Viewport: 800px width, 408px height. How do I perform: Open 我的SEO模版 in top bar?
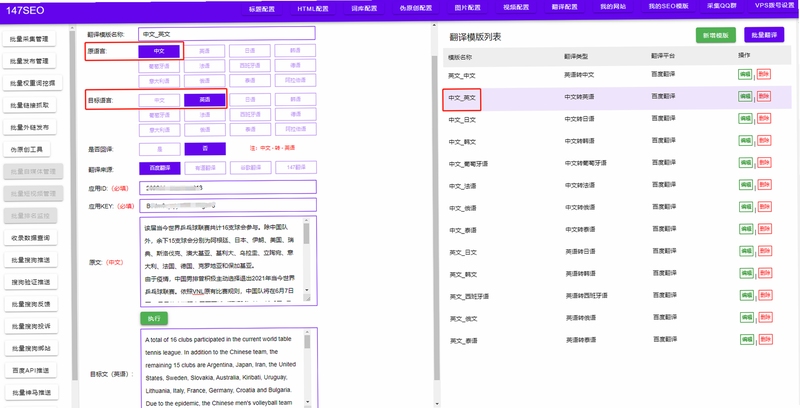point(668,8)
